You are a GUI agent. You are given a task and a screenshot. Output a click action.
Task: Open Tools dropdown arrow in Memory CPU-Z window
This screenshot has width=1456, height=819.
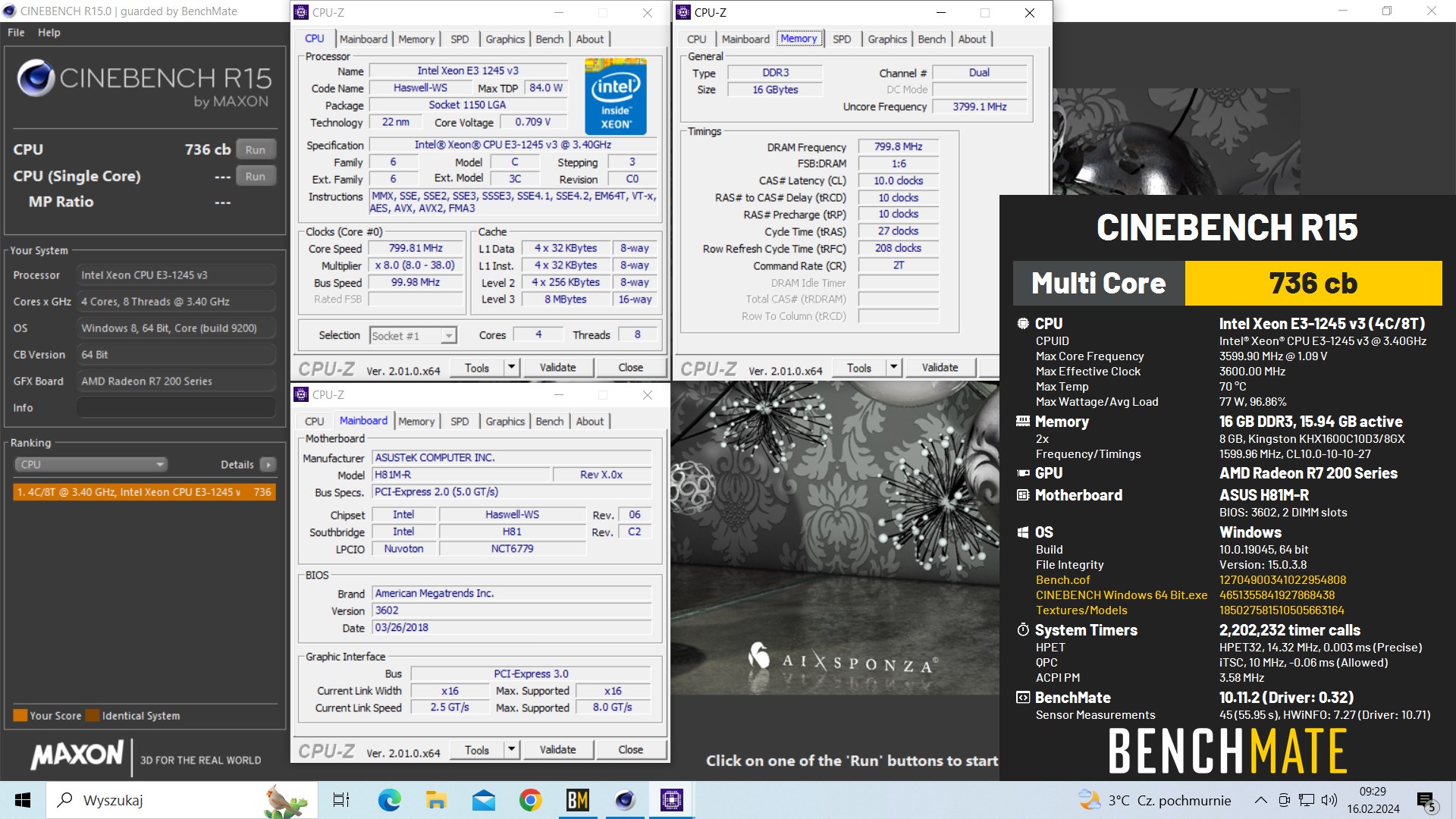894,367
